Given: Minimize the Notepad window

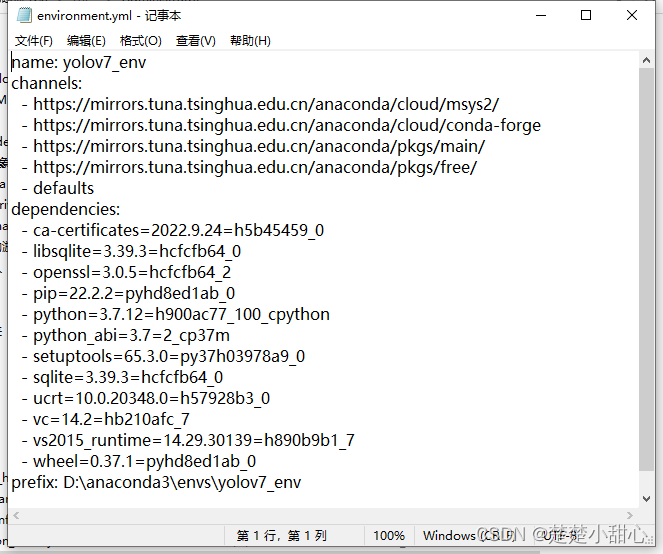Looking at the screenshot, I should pos(541,16).
